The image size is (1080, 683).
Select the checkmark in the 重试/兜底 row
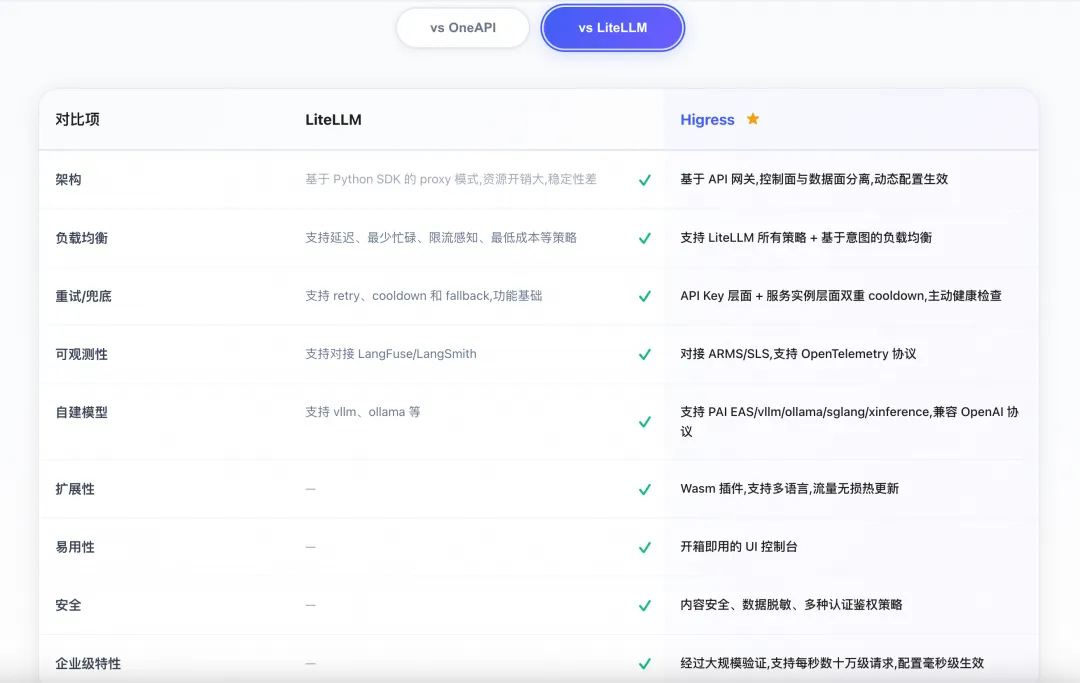click(644, 295)
